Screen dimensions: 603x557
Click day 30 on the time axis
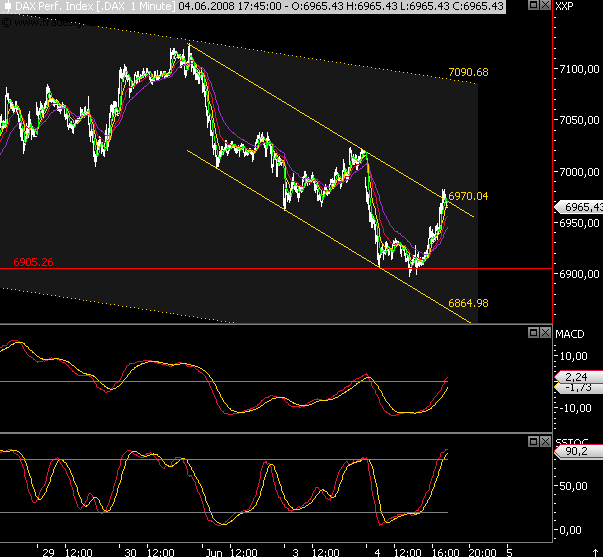130,552
